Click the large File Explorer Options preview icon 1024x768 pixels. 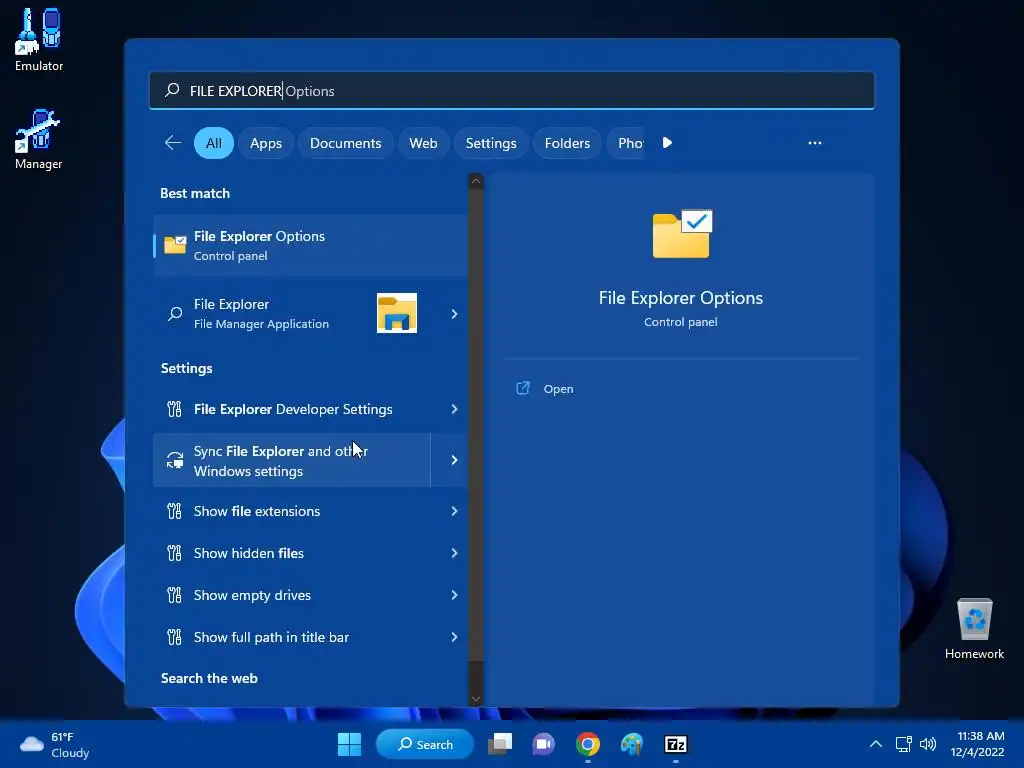pos(682,234)
